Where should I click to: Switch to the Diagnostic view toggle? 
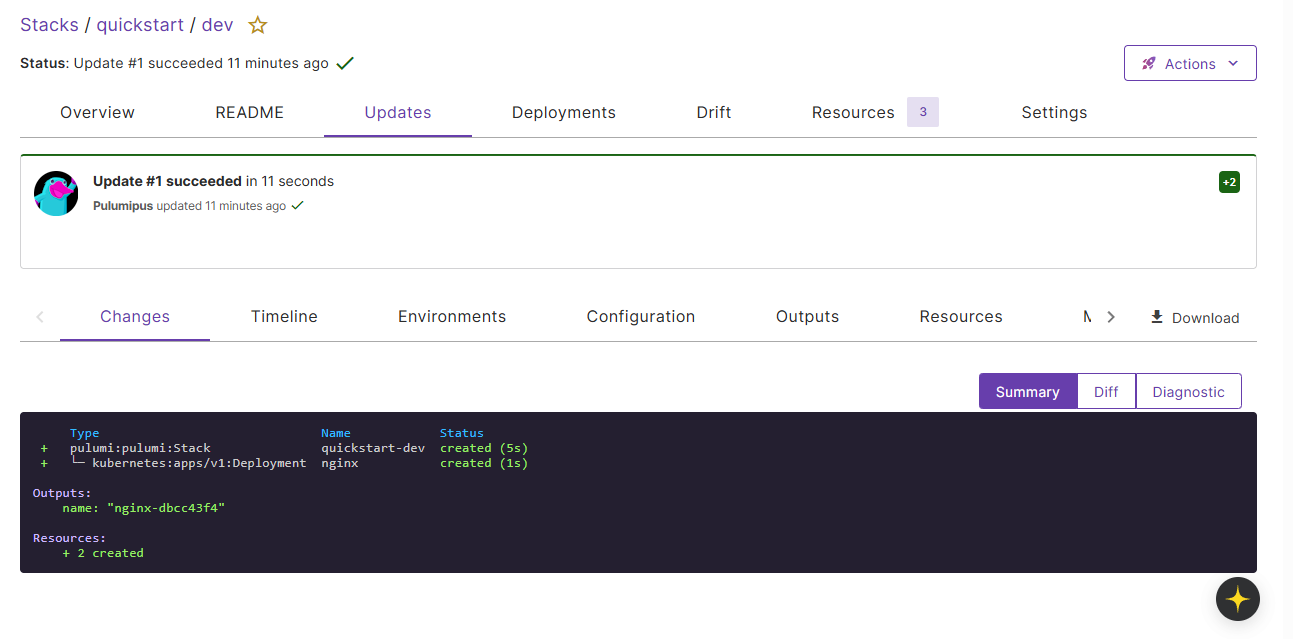pos(1188,391)
